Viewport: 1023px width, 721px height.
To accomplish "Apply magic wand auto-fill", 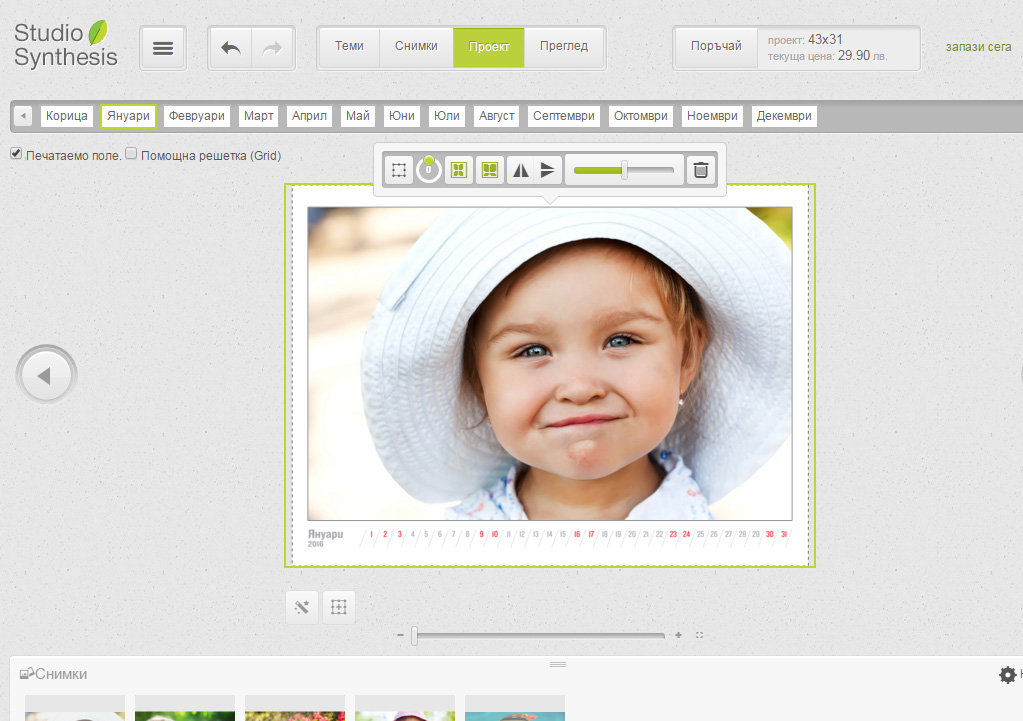I will [301, 607].
